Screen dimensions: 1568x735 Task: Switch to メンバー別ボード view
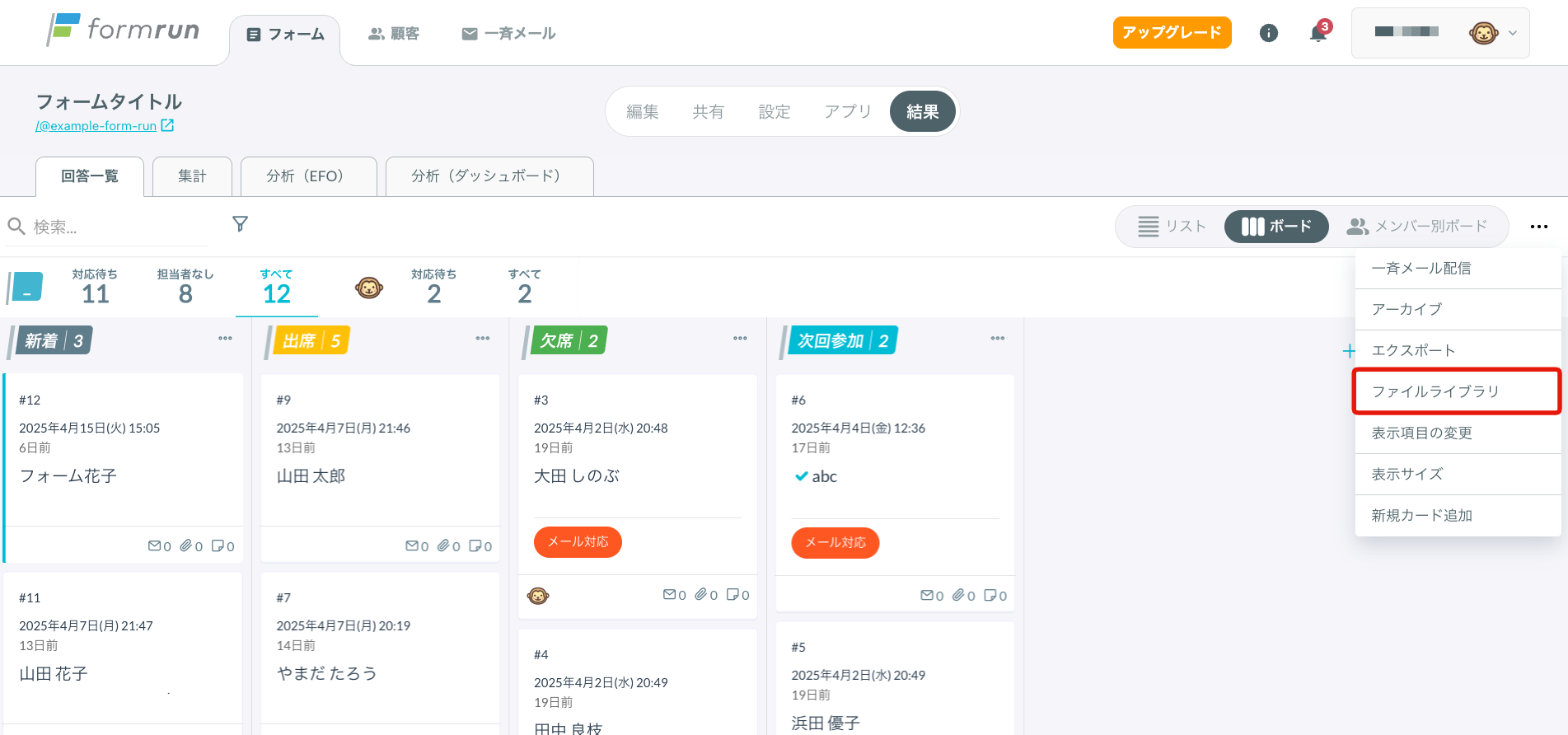click(1417, 227)
